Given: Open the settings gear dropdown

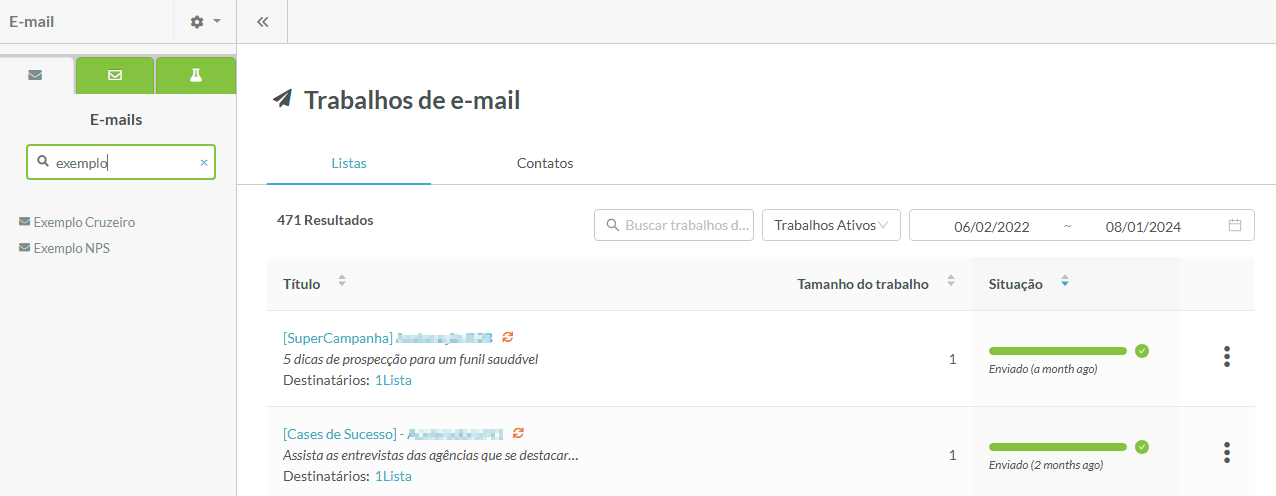Looking at the screenshot, I should click(x=205, y=21).
